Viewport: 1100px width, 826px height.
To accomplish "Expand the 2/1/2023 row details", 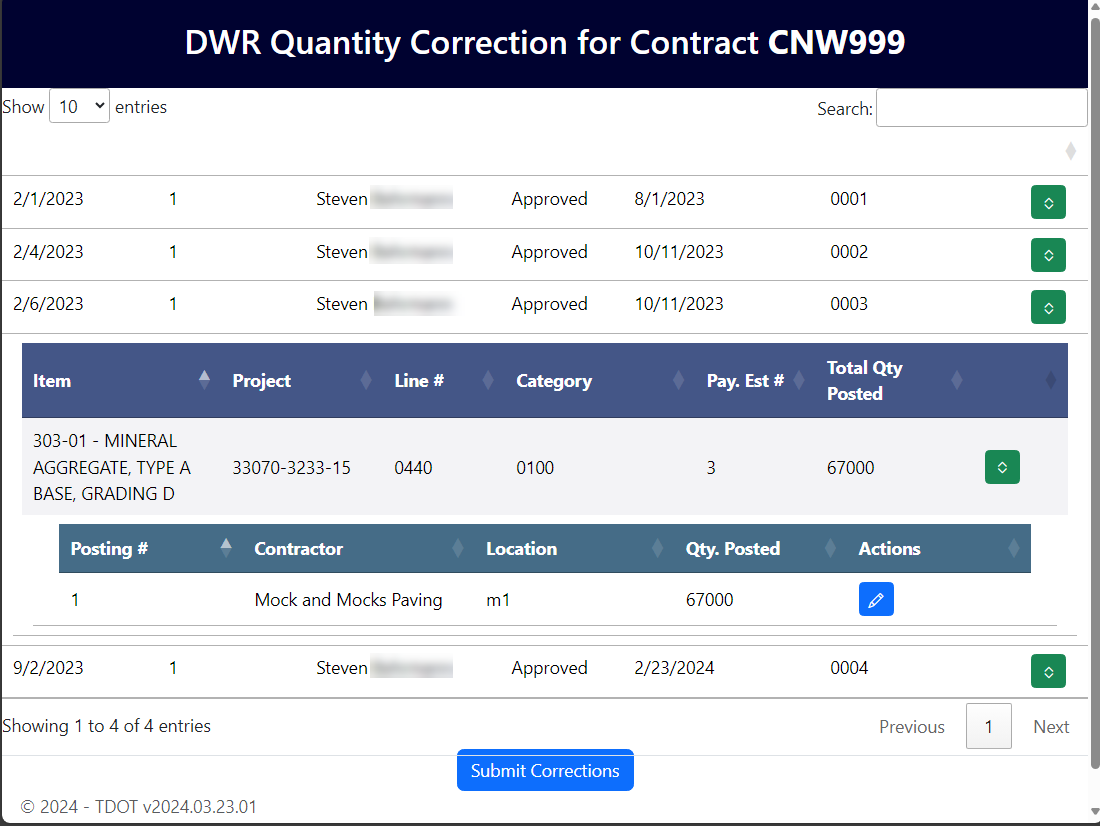I will pyautogui.click(x=1048, y=202).
